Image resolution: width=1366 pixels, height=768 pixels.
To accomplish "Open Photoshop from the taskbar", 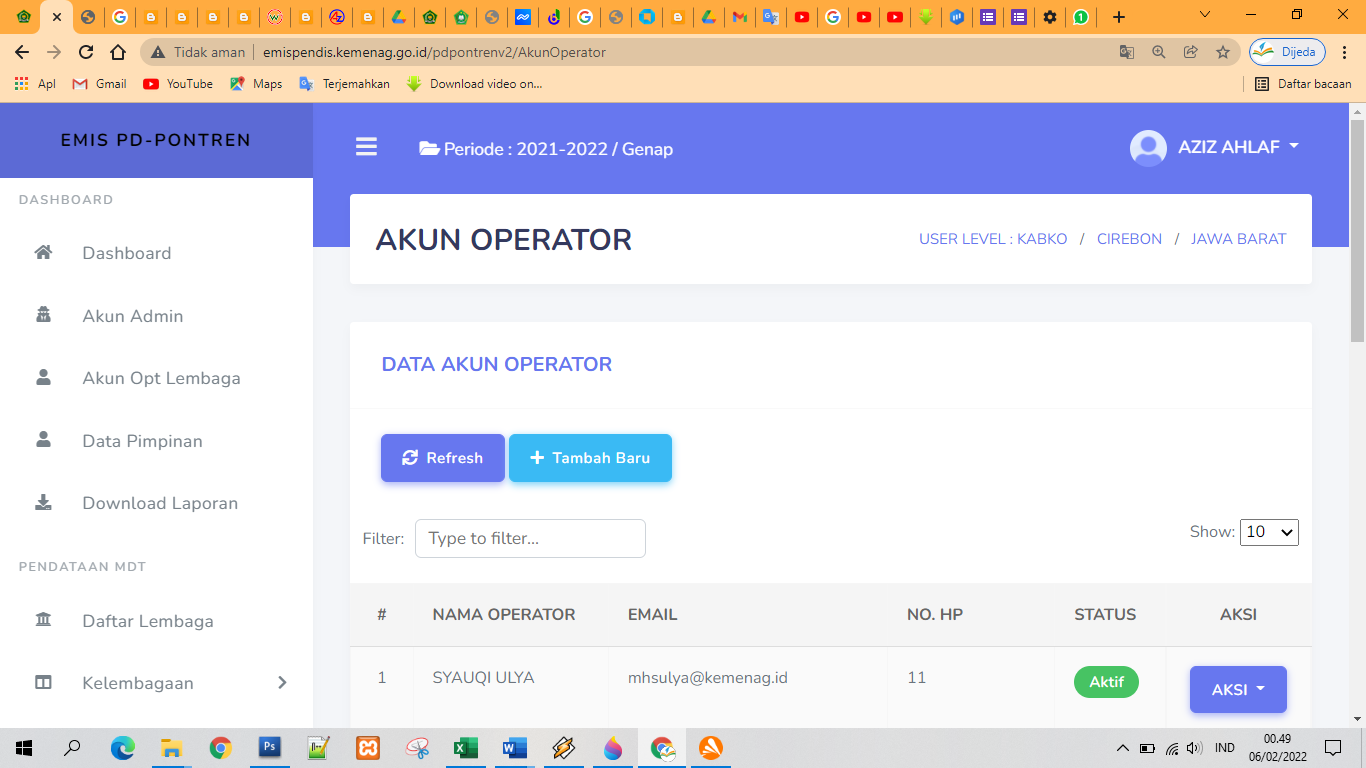I will [269, 747].
